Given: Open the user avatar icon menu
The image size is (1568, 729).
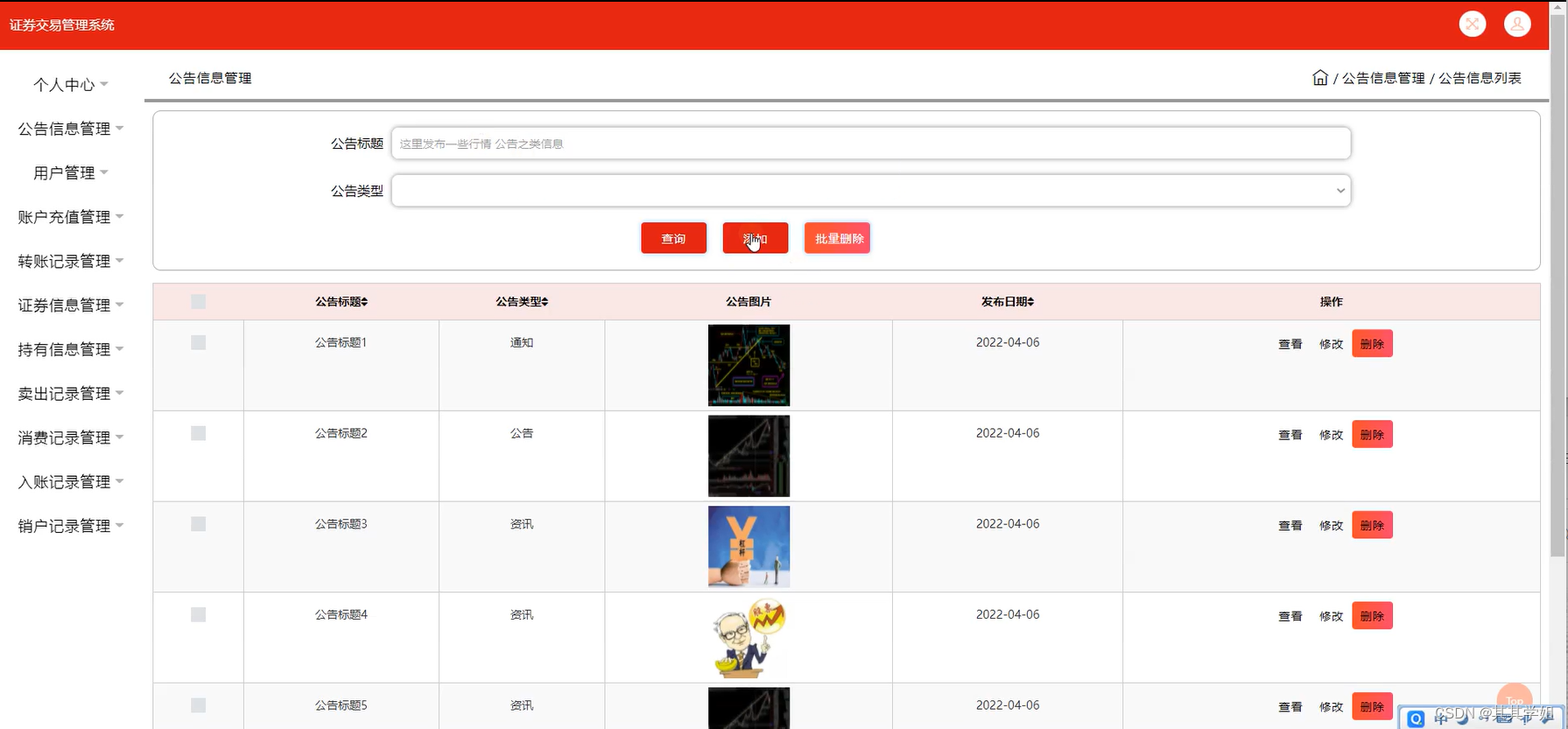Looking at the screenshot, I should click(x=1517, y=24).
